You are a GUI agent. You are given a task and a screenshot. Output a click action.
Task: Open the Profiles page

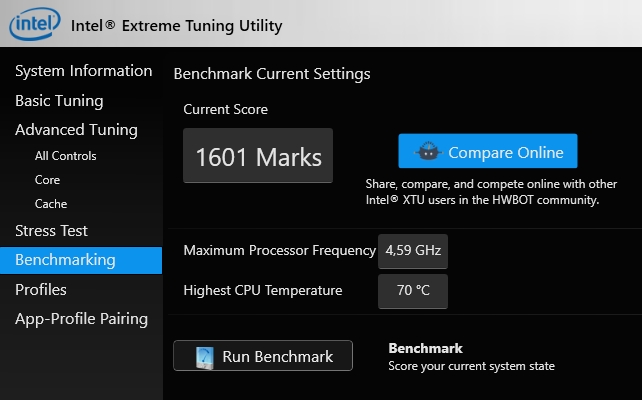(41, 290)
